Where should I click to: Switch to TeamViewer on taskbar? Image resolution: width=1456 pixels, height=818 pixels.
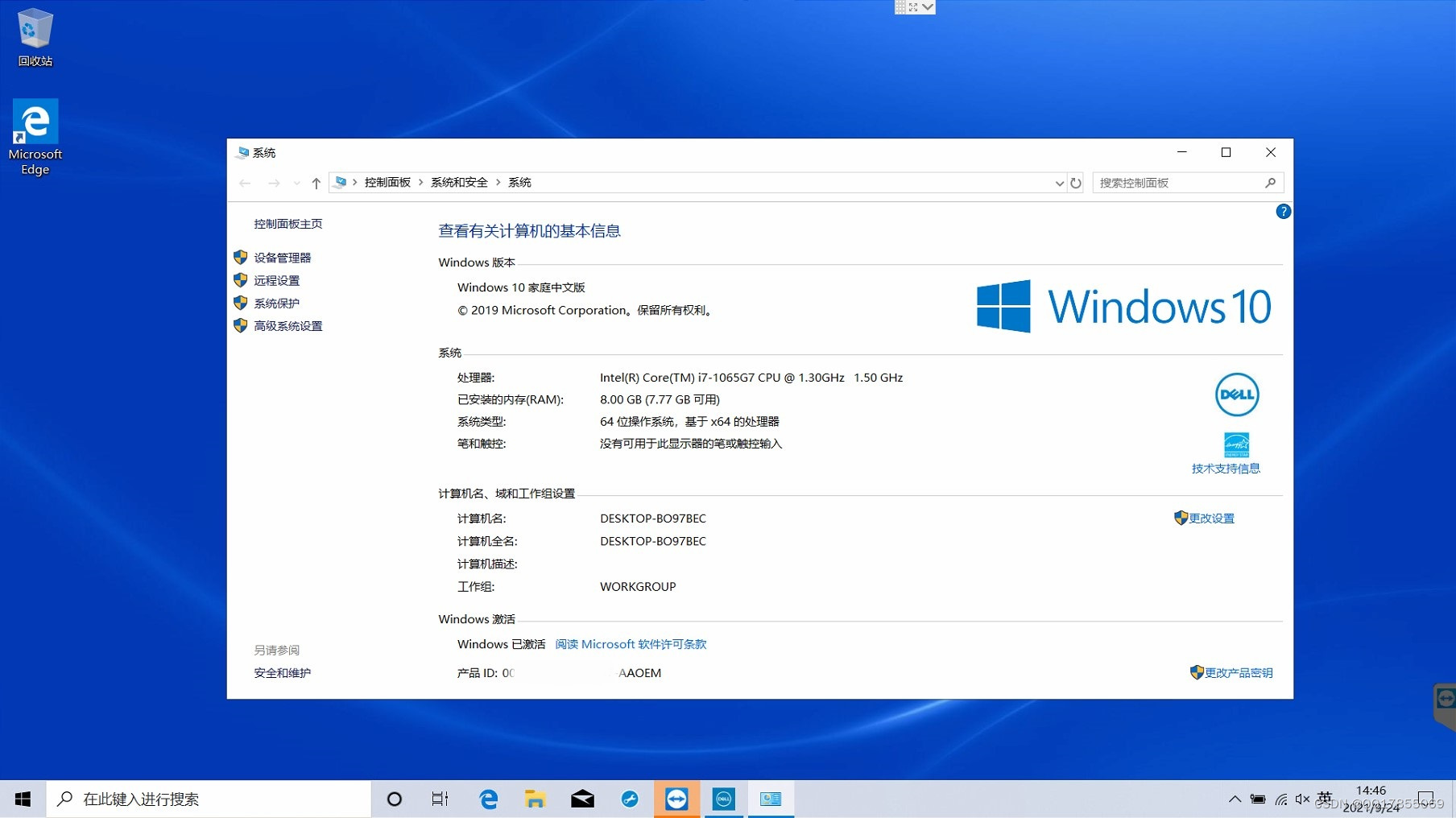[676, 799]
